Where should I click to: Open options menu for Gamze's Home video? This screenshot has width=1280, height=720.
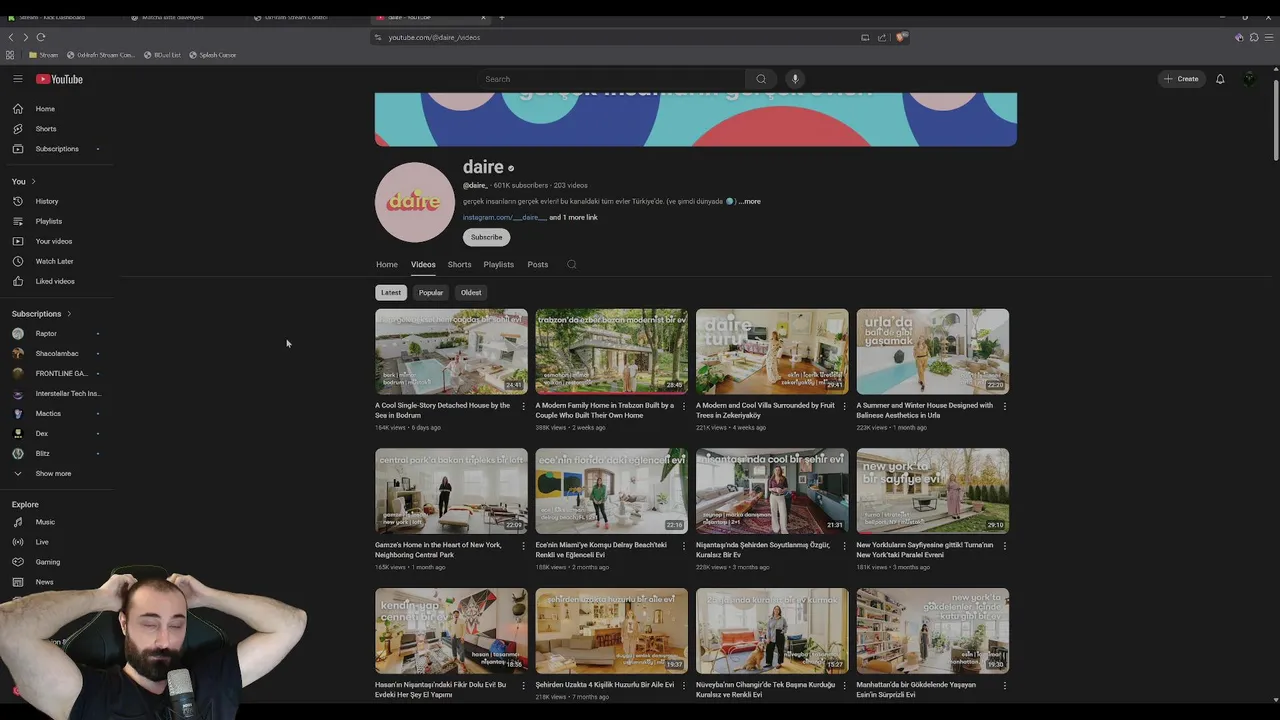point(523,546)
